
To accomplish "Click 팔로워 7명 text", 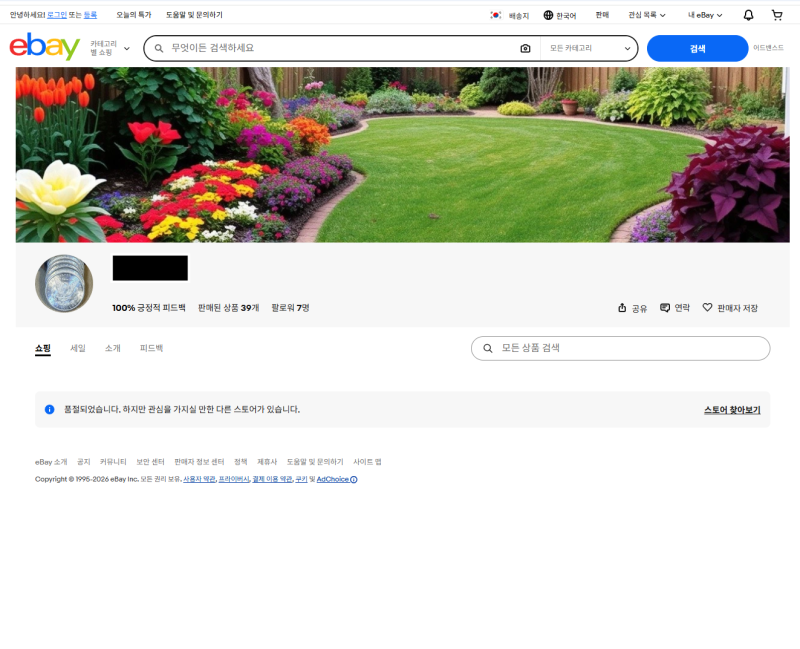I will click(x=290, y=308).
